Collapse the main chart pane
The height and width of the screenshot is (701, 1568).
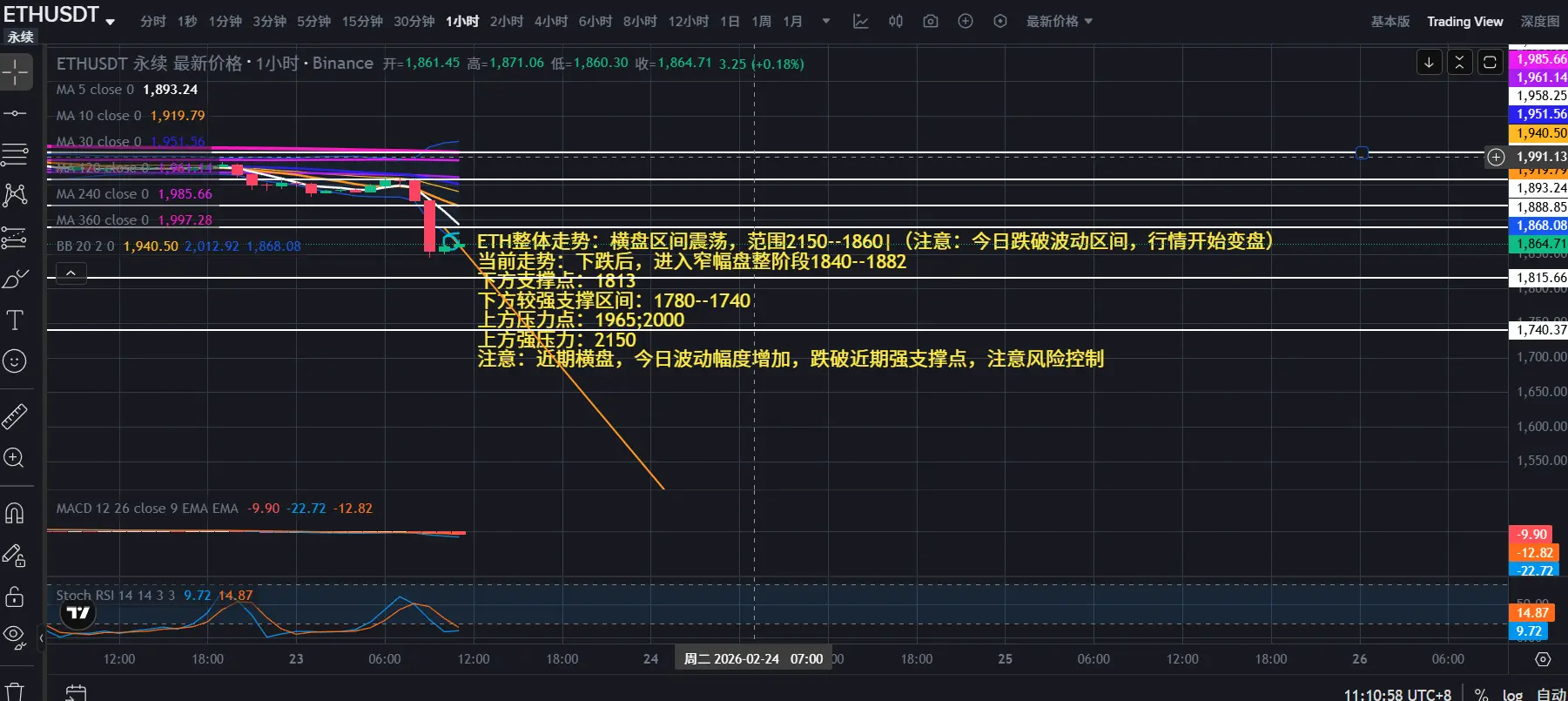(x=1460, y=62)
